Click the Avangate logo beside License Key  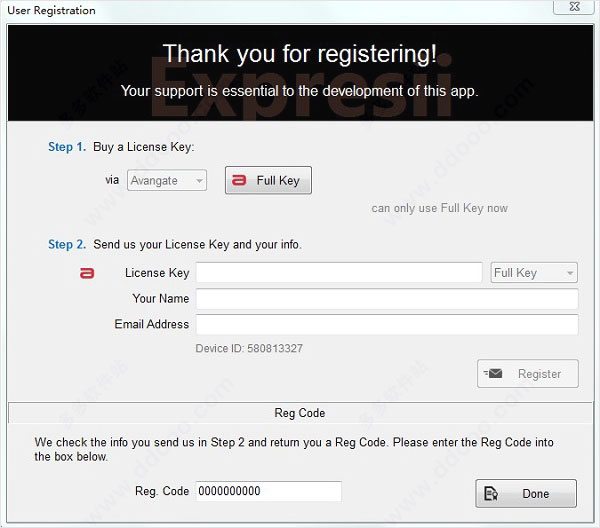pos(87,273)
